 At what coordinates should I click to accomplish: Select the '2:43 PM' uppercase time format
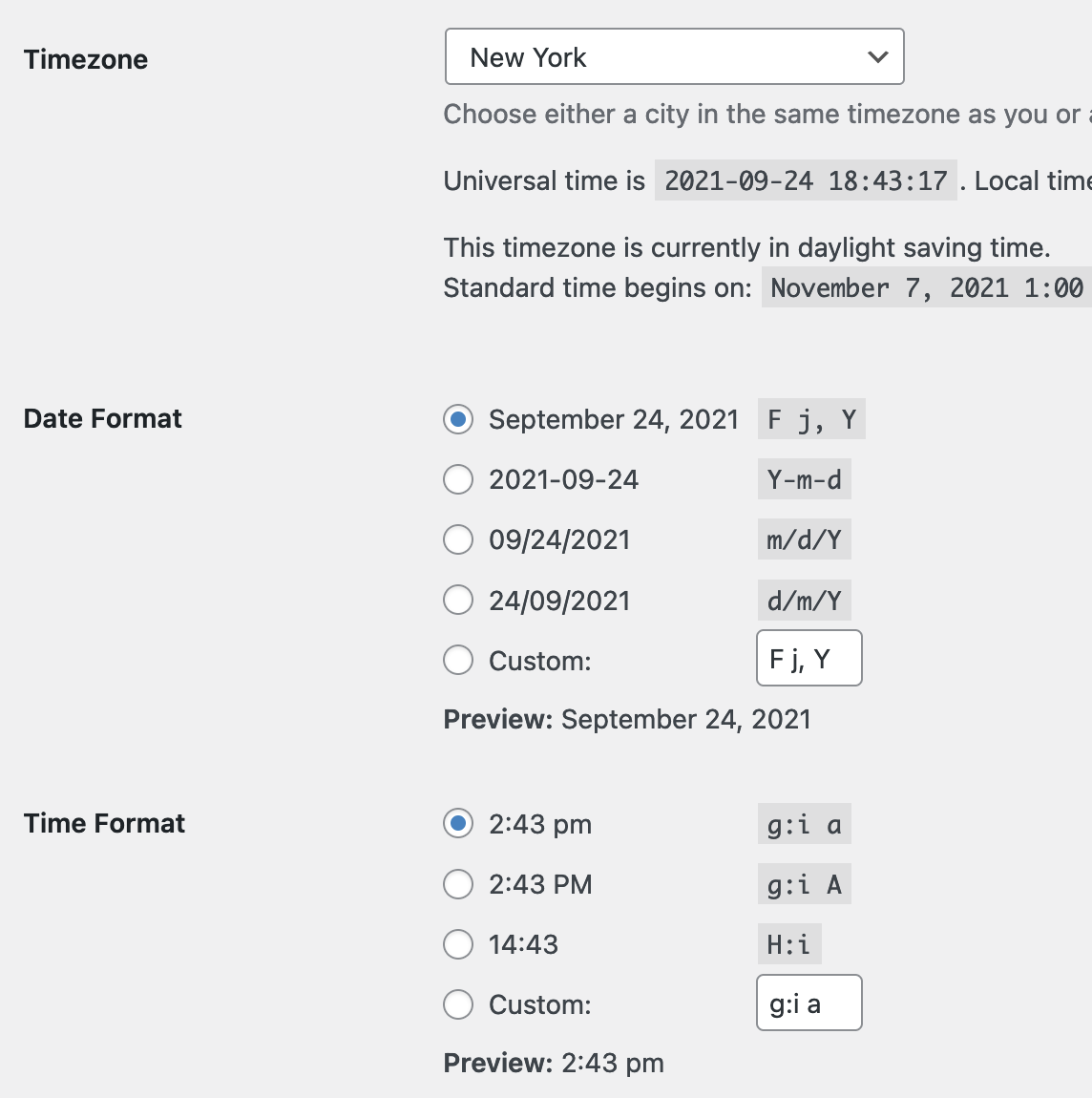(x=458, y=884)
